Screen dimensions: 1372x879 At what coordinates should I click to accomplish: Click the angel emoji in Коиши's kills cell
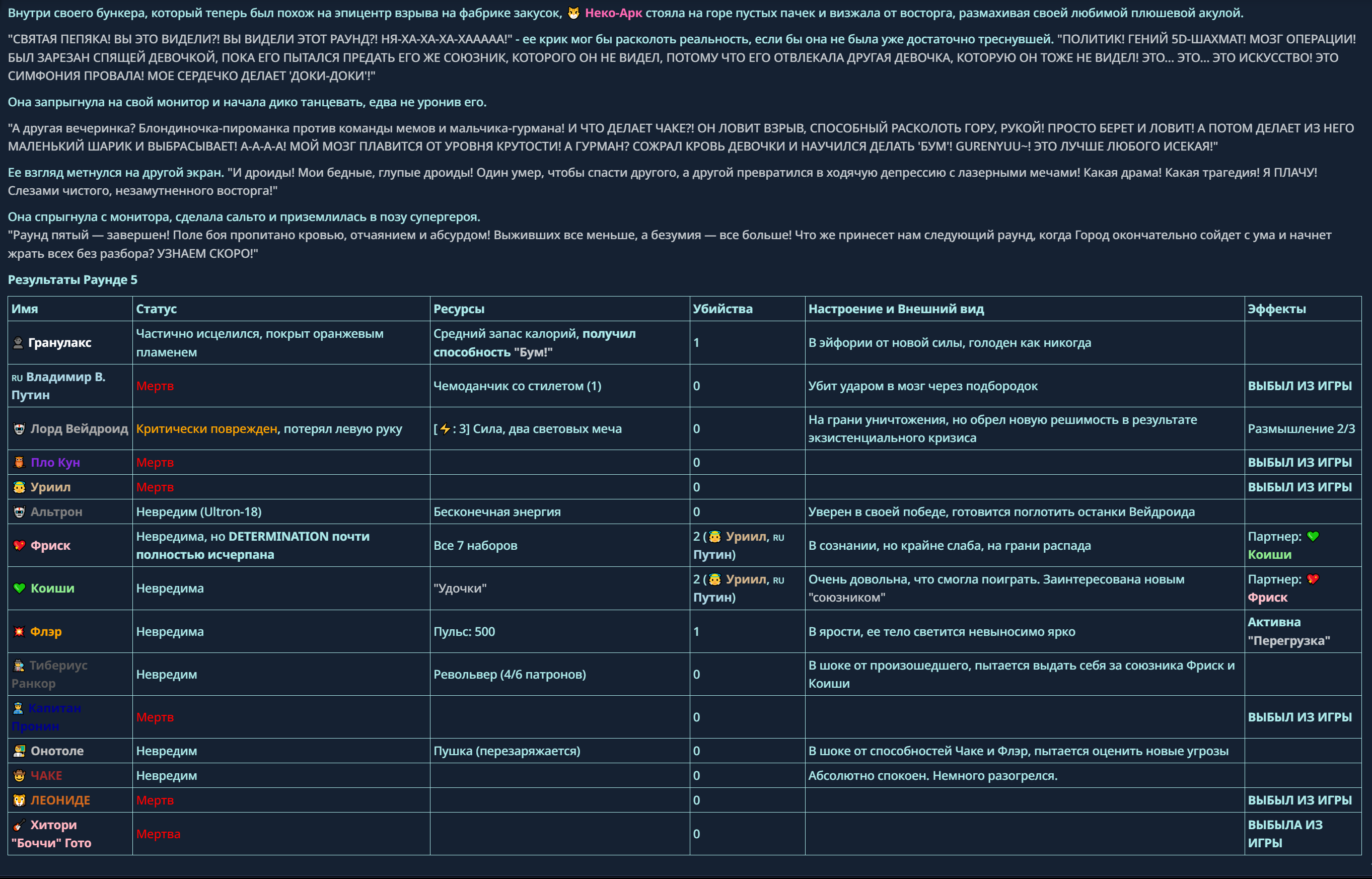click(714, 579)
